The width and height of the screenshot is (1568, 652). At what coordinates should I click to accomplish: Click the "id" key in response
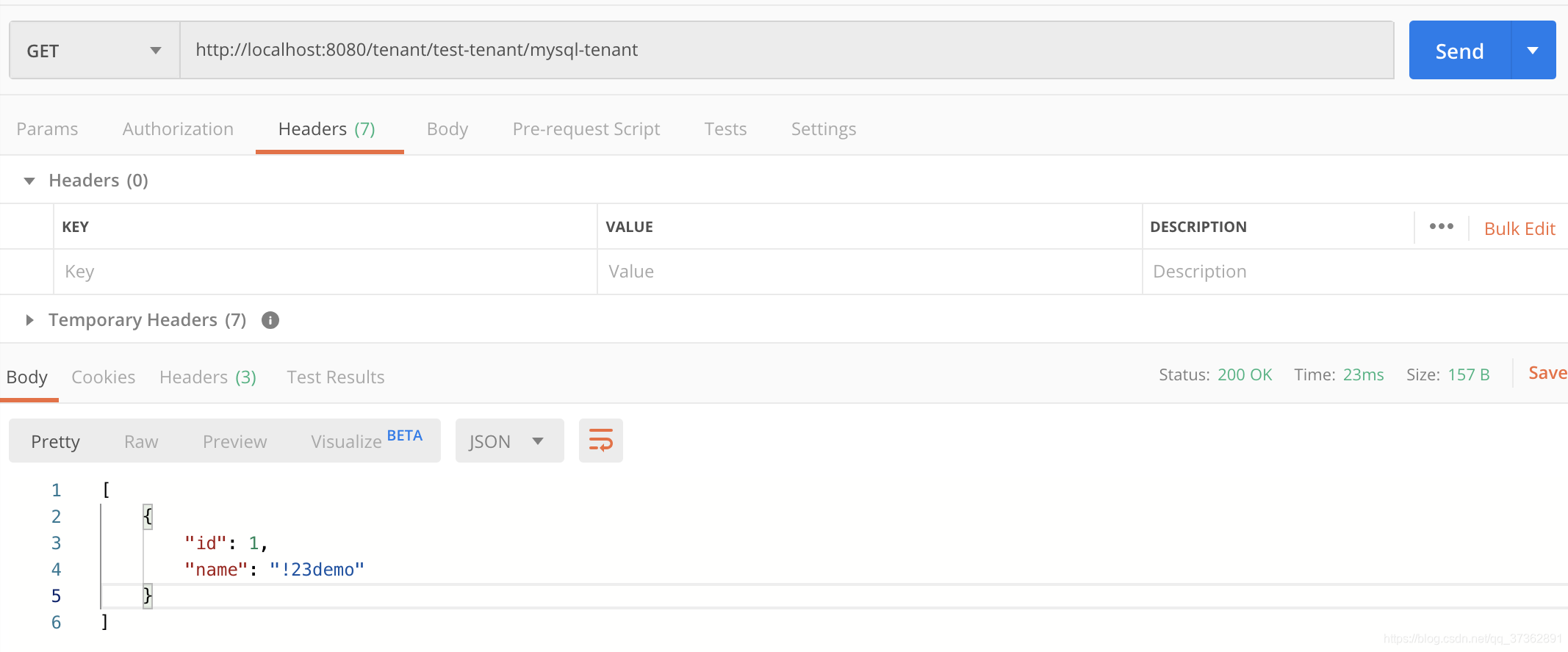(x=206, y=543)
